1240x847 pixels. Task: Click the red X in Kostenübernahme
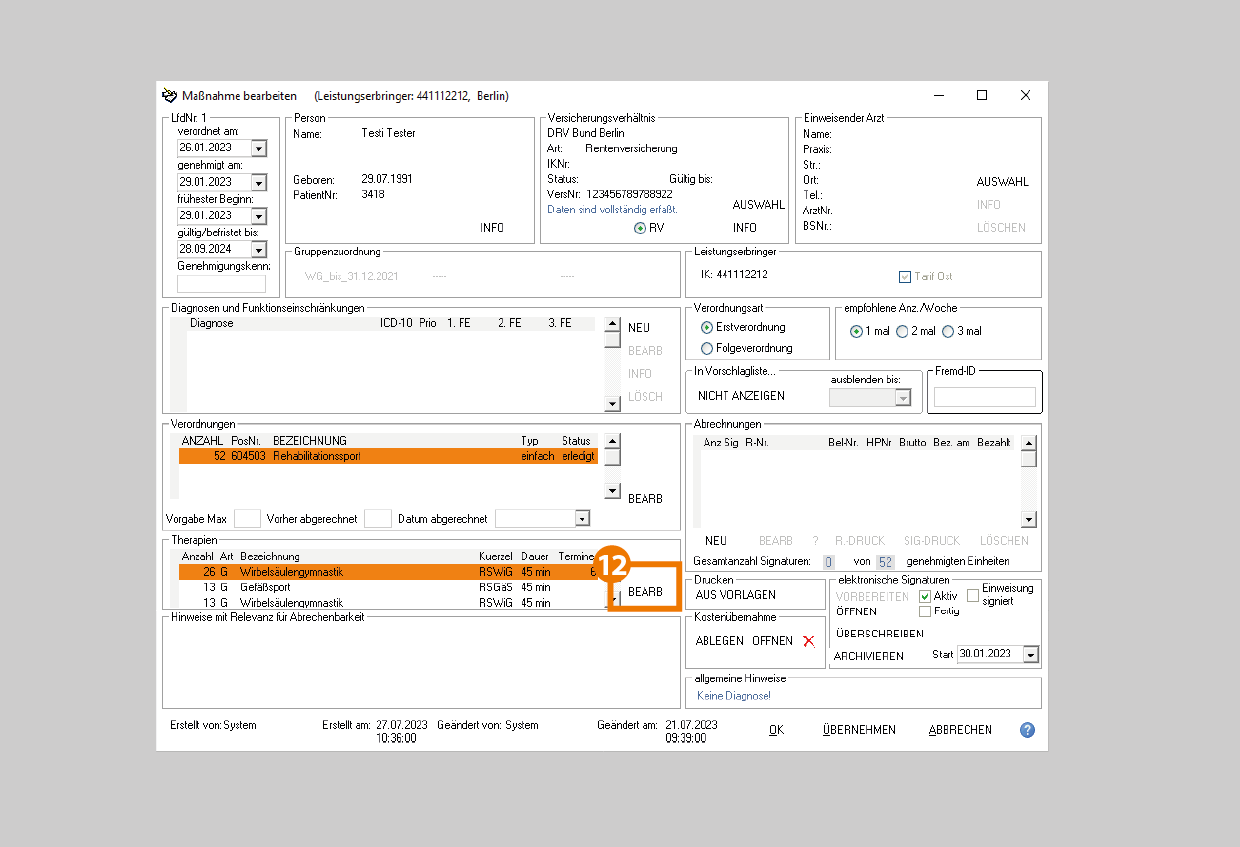(809, 641)
